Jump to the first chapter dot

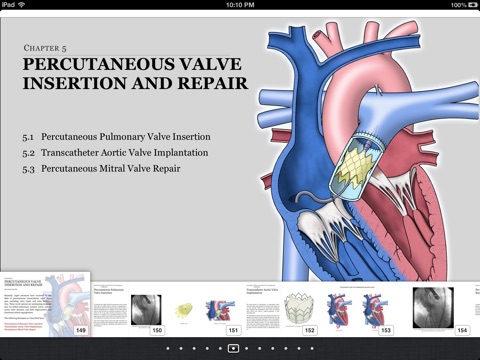click(168, 349)
